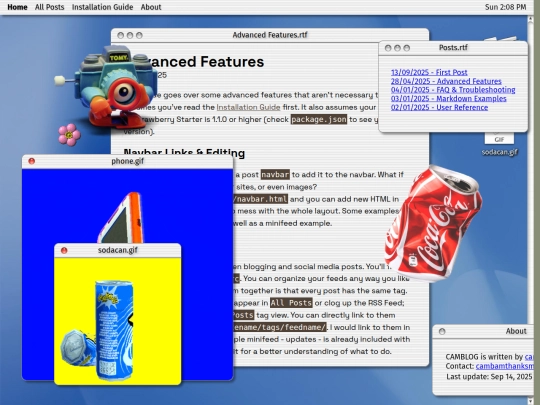Close the sodacan.gif window with its red button
Screen dimensions: 540x405
coord(64,250)
